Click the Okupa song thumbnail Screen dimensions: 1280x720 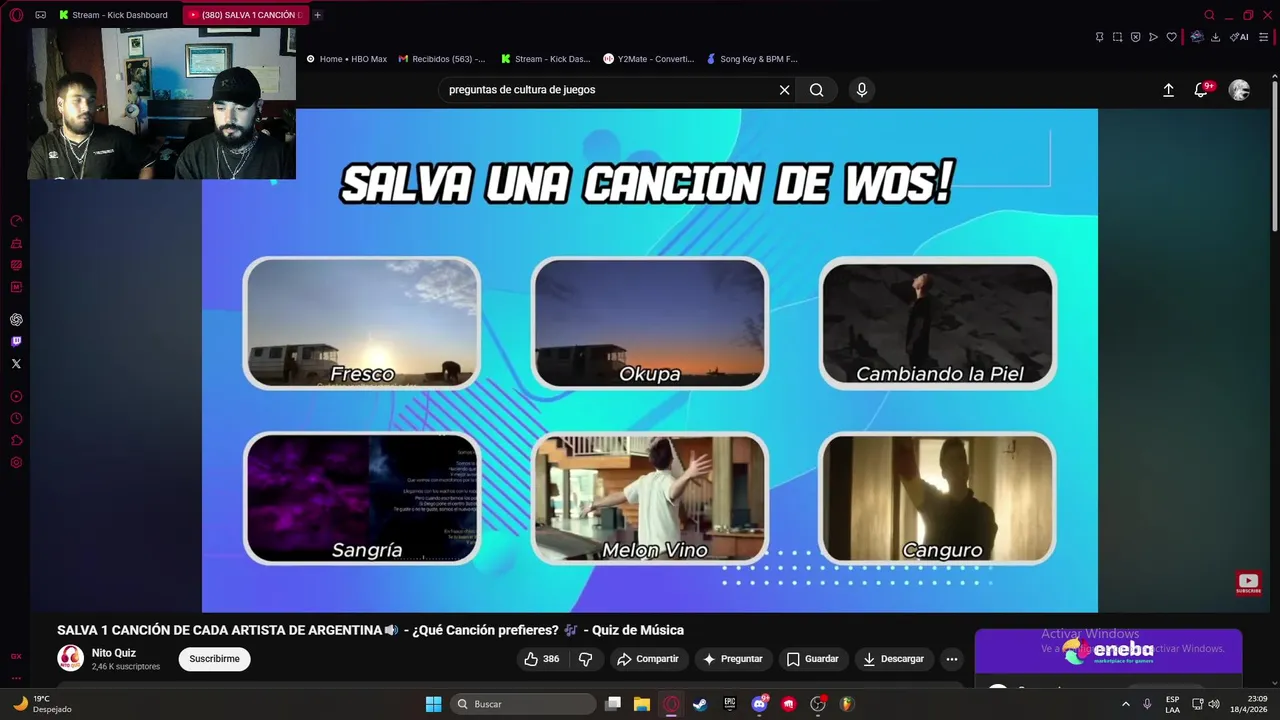pos(650,323)
